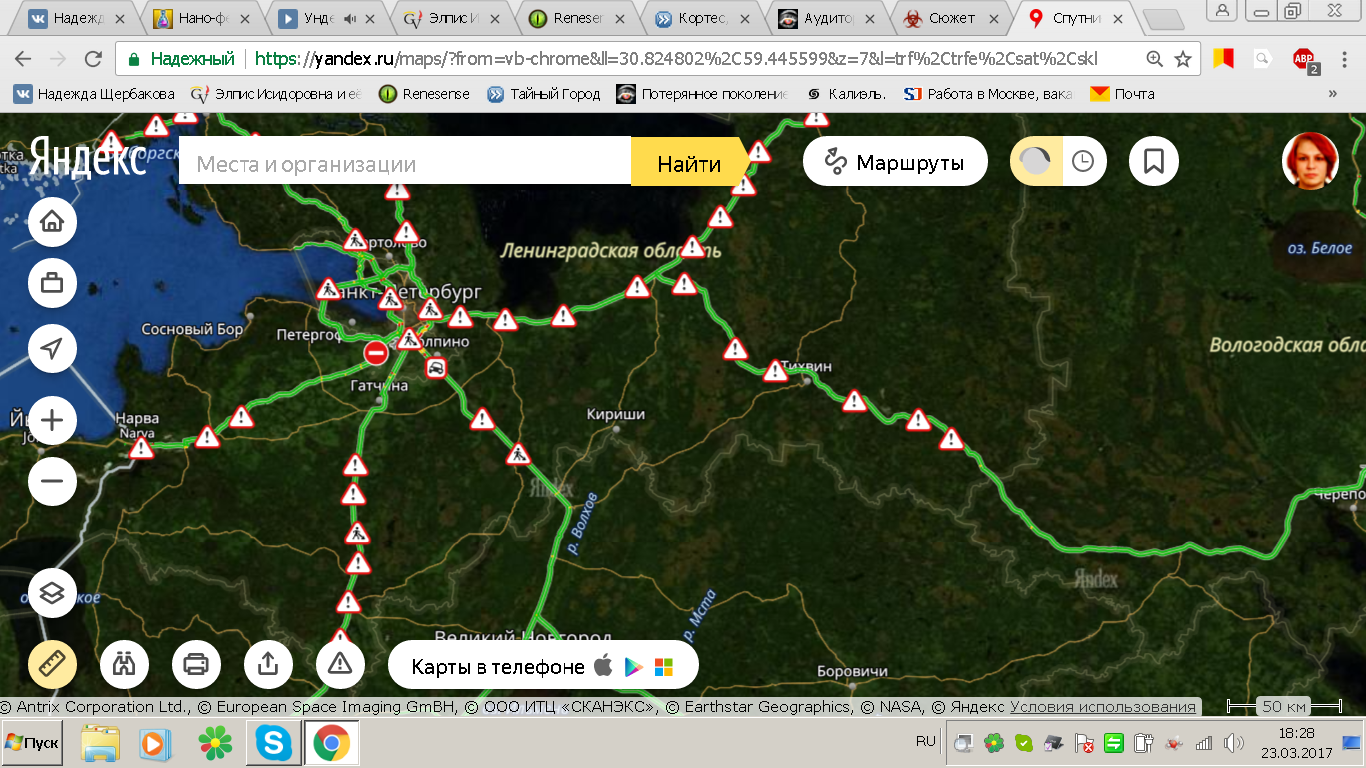Switch to the Элпис И tab

(453, 18)
